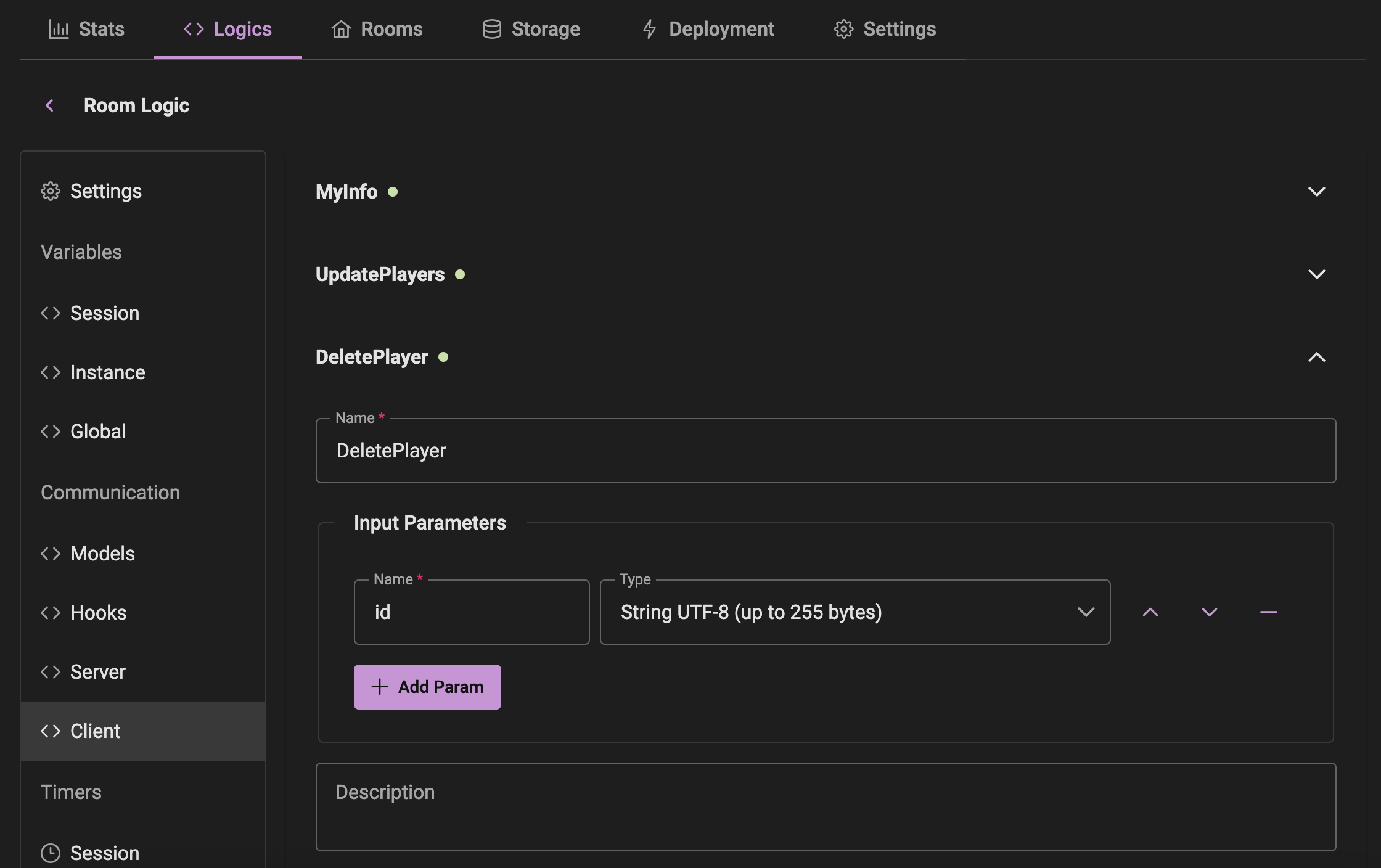Viewport: 1381px width, 868px height.
Task: Click the Rooms tab icon
Action: point(340,29)
